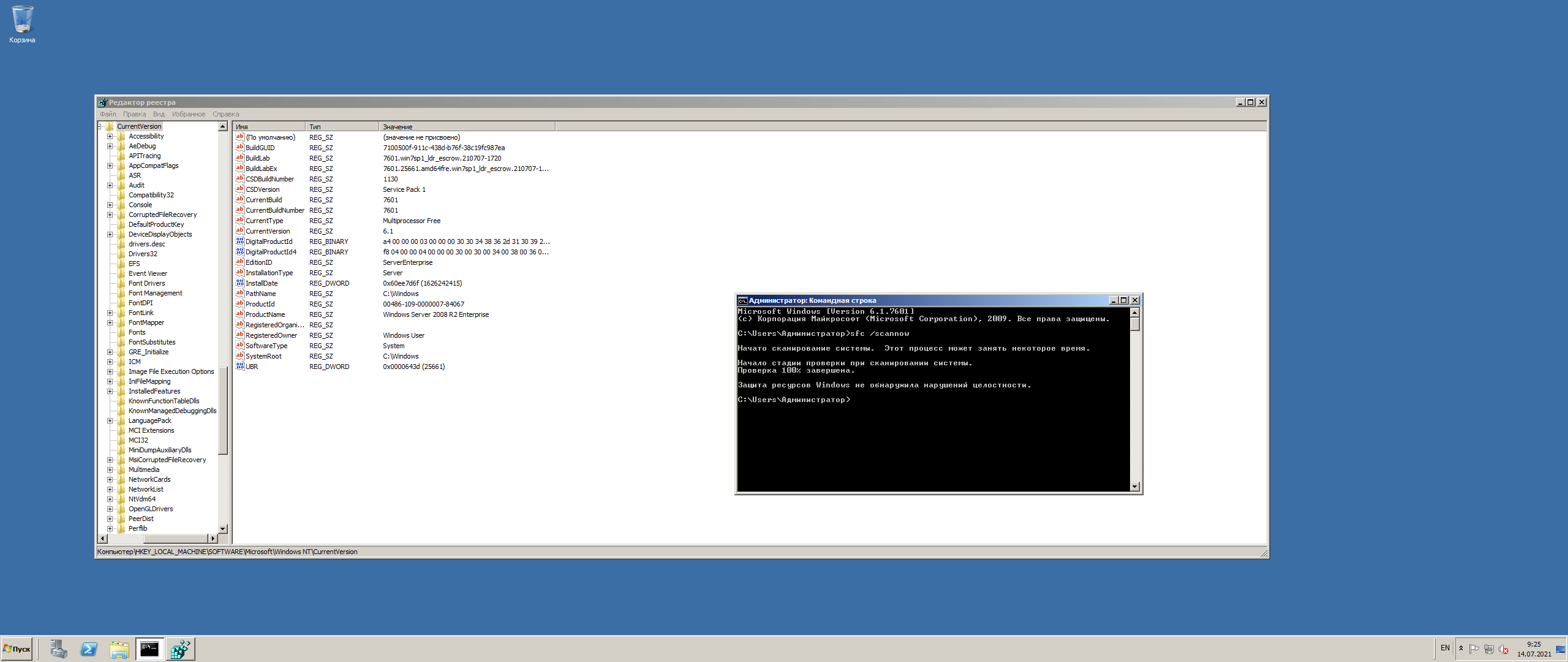Click the CurrentVersion root folder icon

pos(110,126)
